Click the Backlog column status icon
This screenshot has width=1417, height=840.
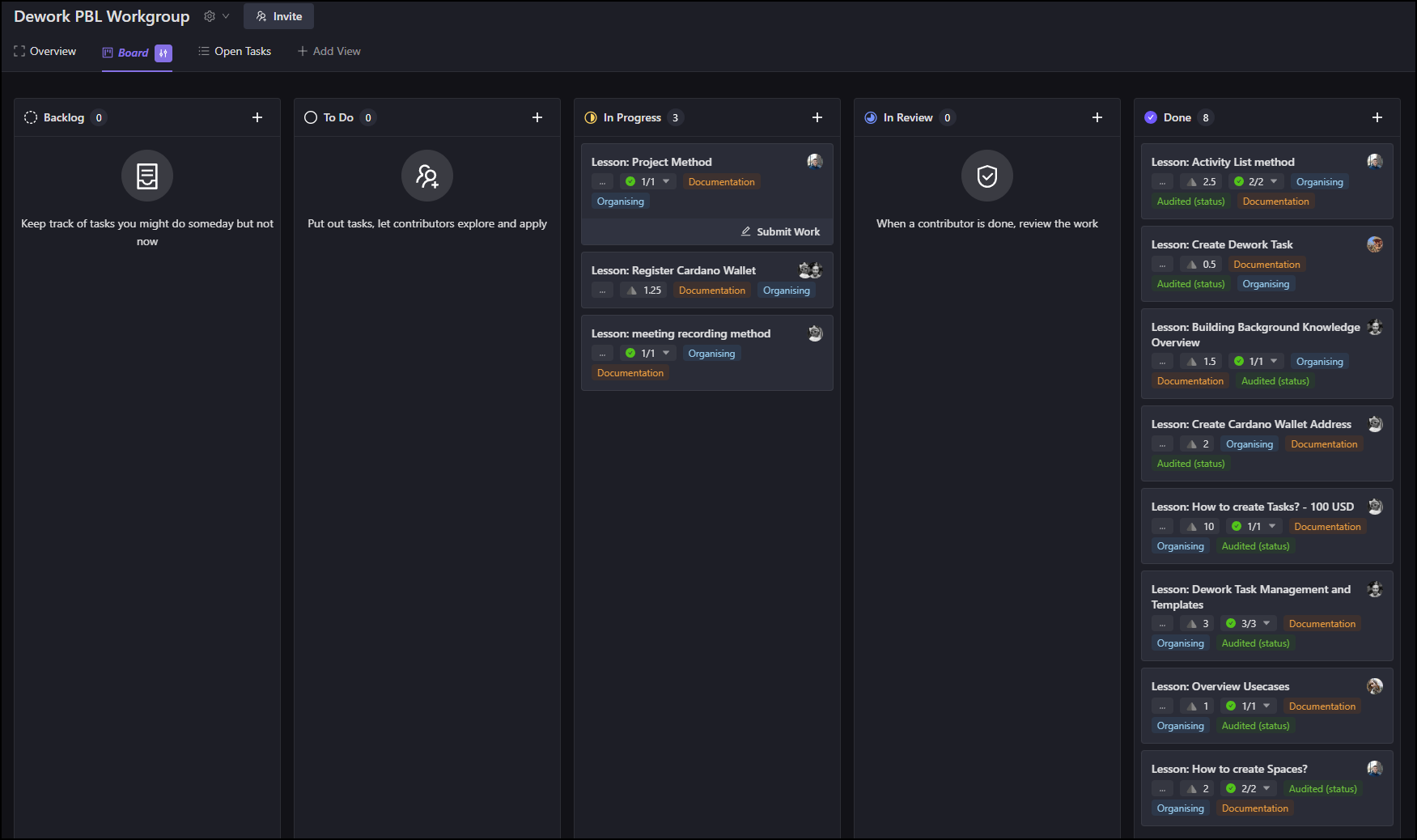(x=31, y=117)
